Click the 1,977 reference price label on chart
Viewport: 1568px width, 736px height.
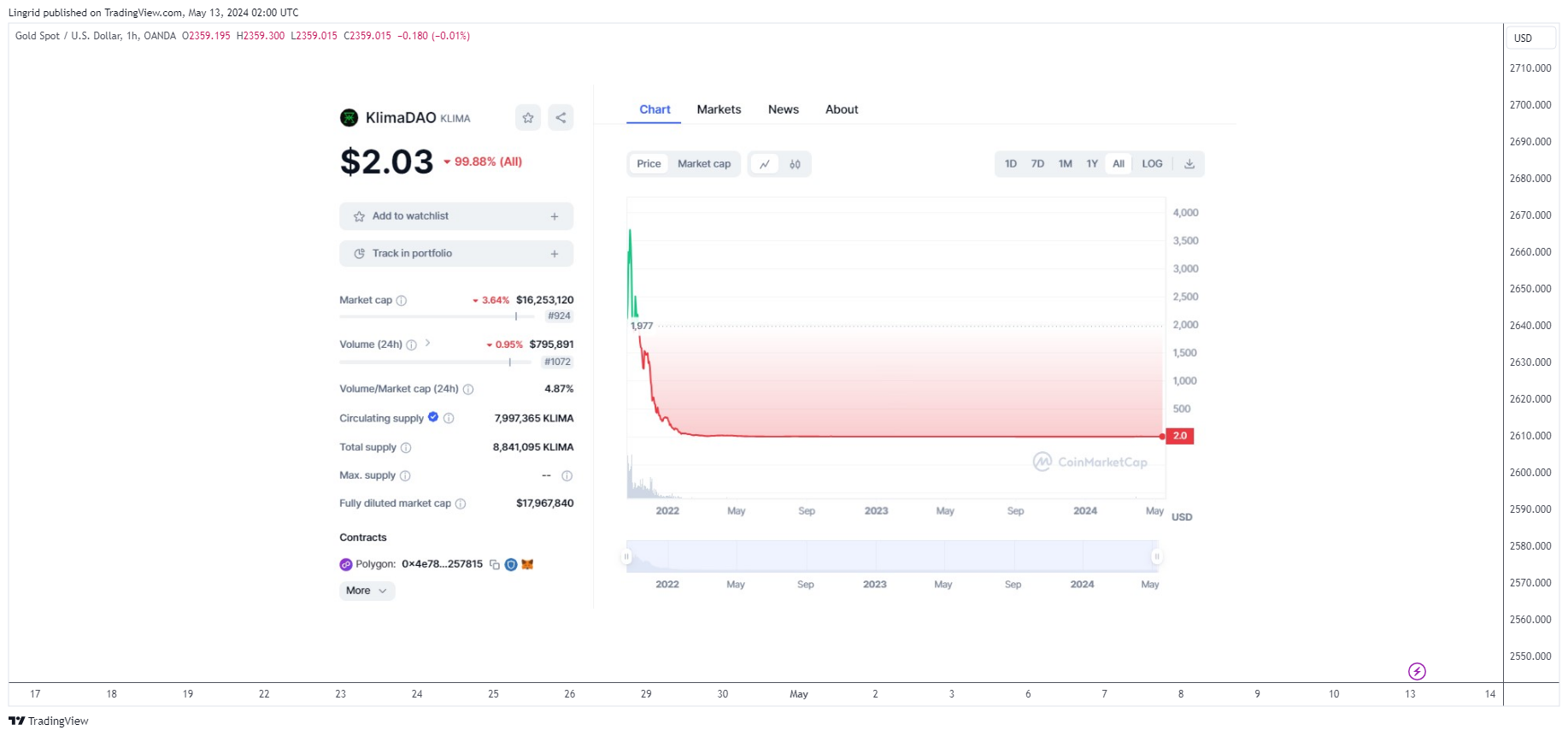click(642, 327)
